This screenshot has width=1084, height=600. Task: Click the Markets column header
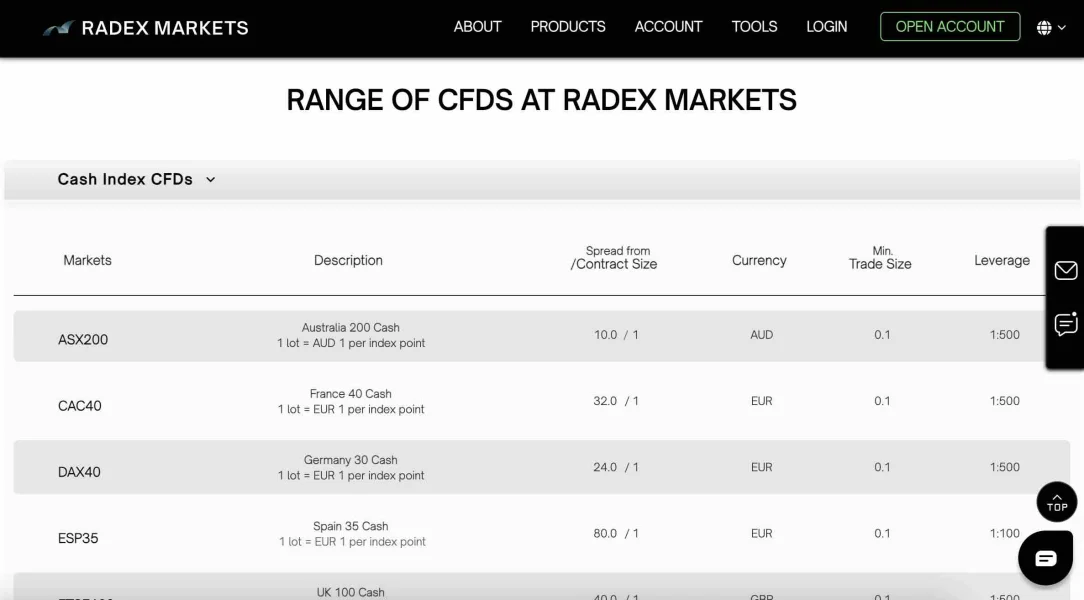pos(88,261)
